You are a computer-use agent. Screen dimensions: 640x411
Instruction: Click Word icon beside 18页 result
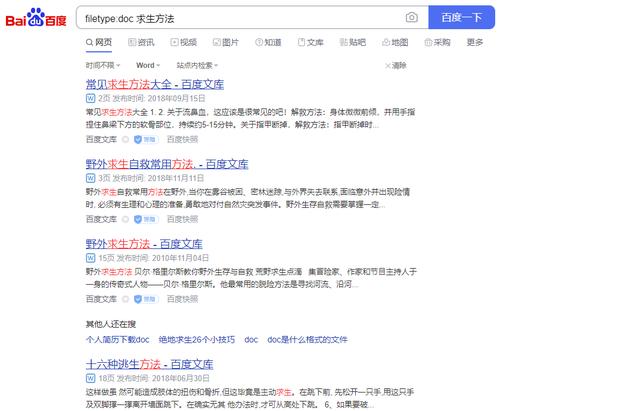(90, 378)
